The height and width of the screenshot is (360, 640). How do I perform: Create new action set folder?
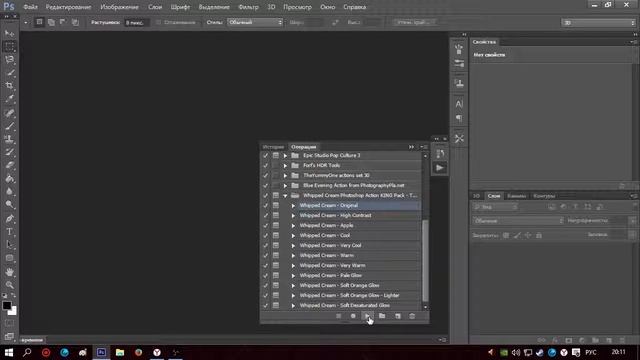point(382,316)
